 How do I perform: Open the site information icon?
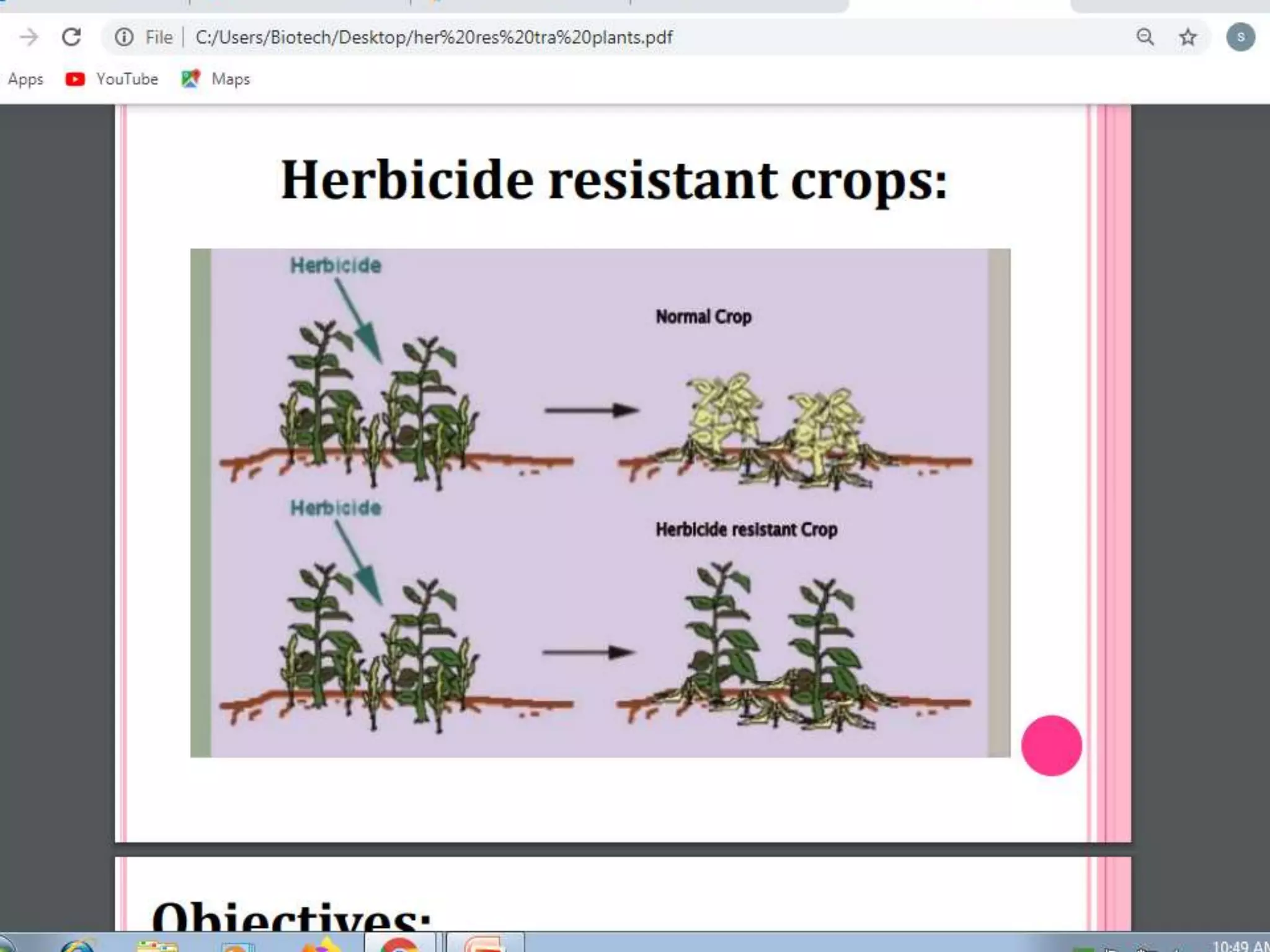pos(124,37)
